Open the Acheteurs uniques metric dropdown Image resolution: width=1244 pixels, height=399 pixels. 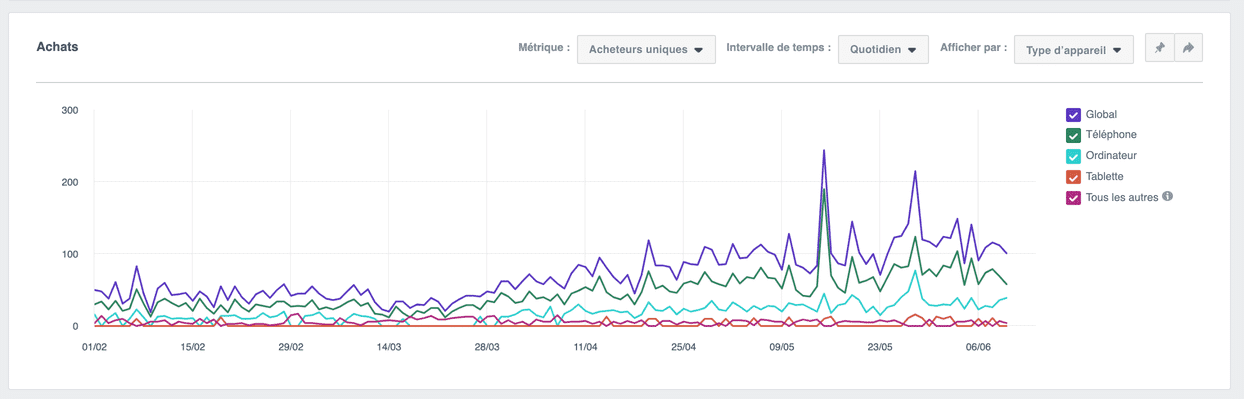(646, 49)
